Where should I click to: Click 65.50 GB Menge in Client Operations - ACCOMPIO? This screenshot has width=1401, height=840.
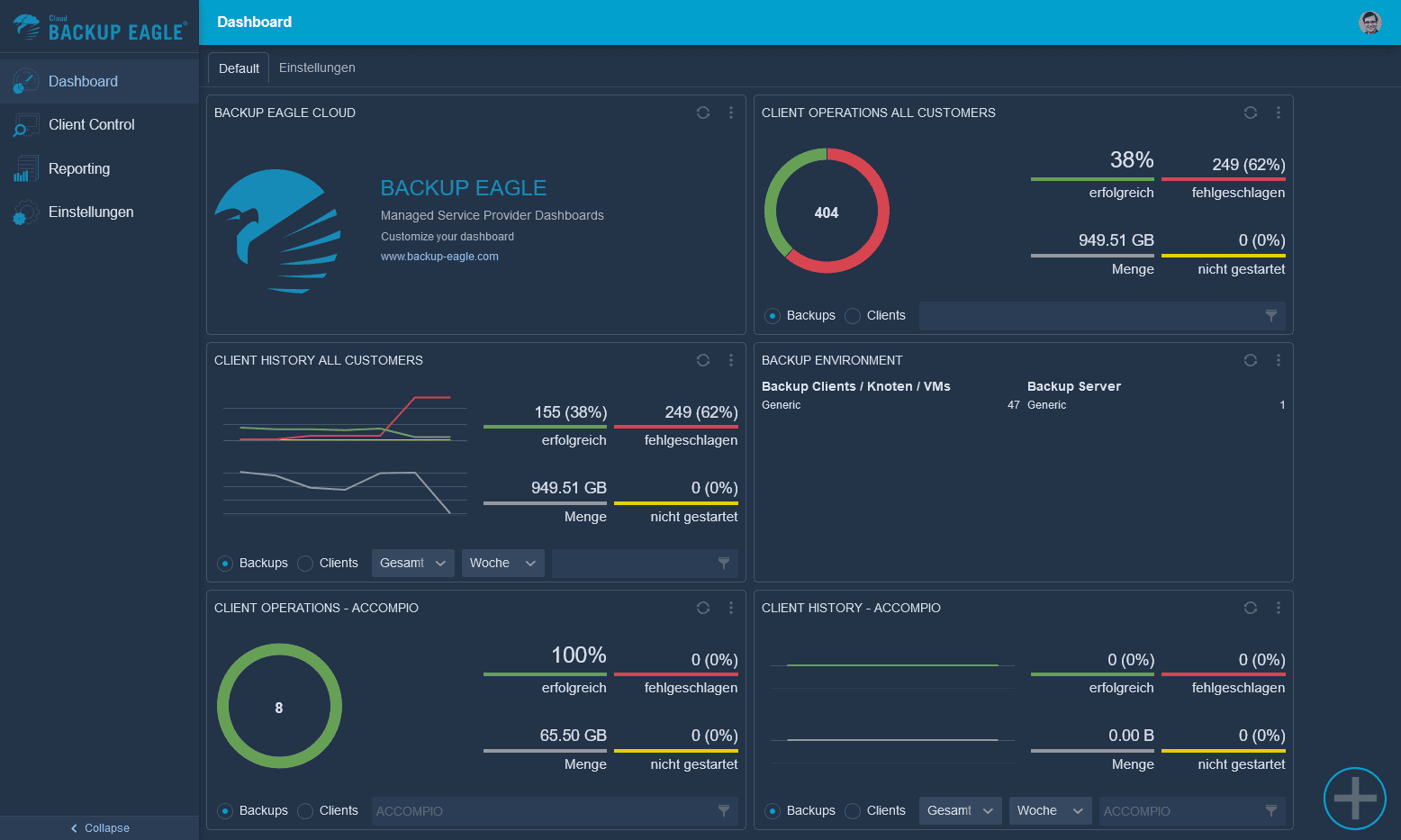tap(545, 749)
